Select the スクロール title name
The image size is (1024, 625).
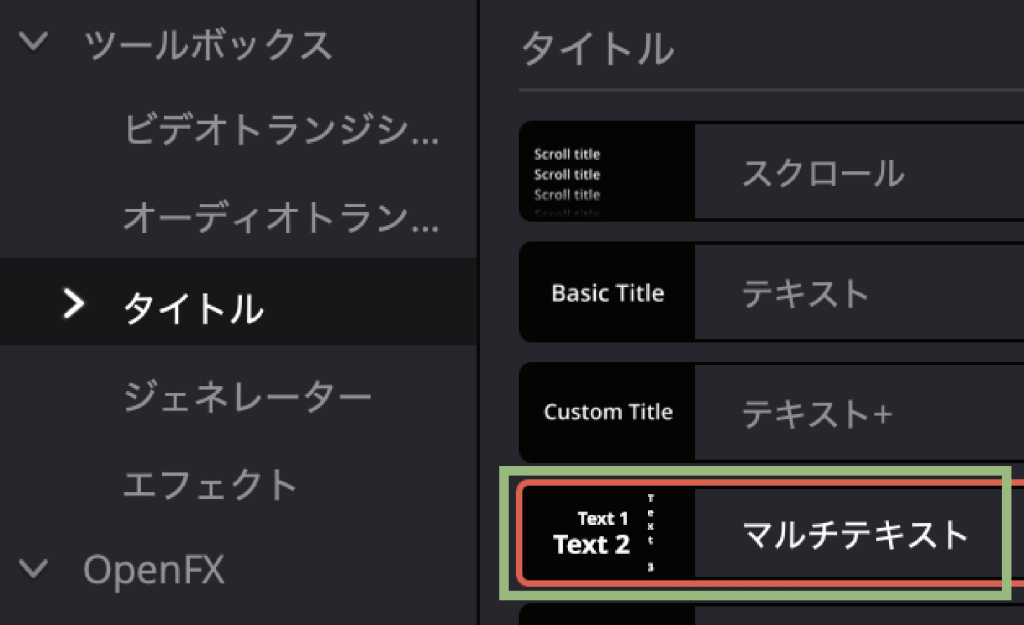click(822, 173)
